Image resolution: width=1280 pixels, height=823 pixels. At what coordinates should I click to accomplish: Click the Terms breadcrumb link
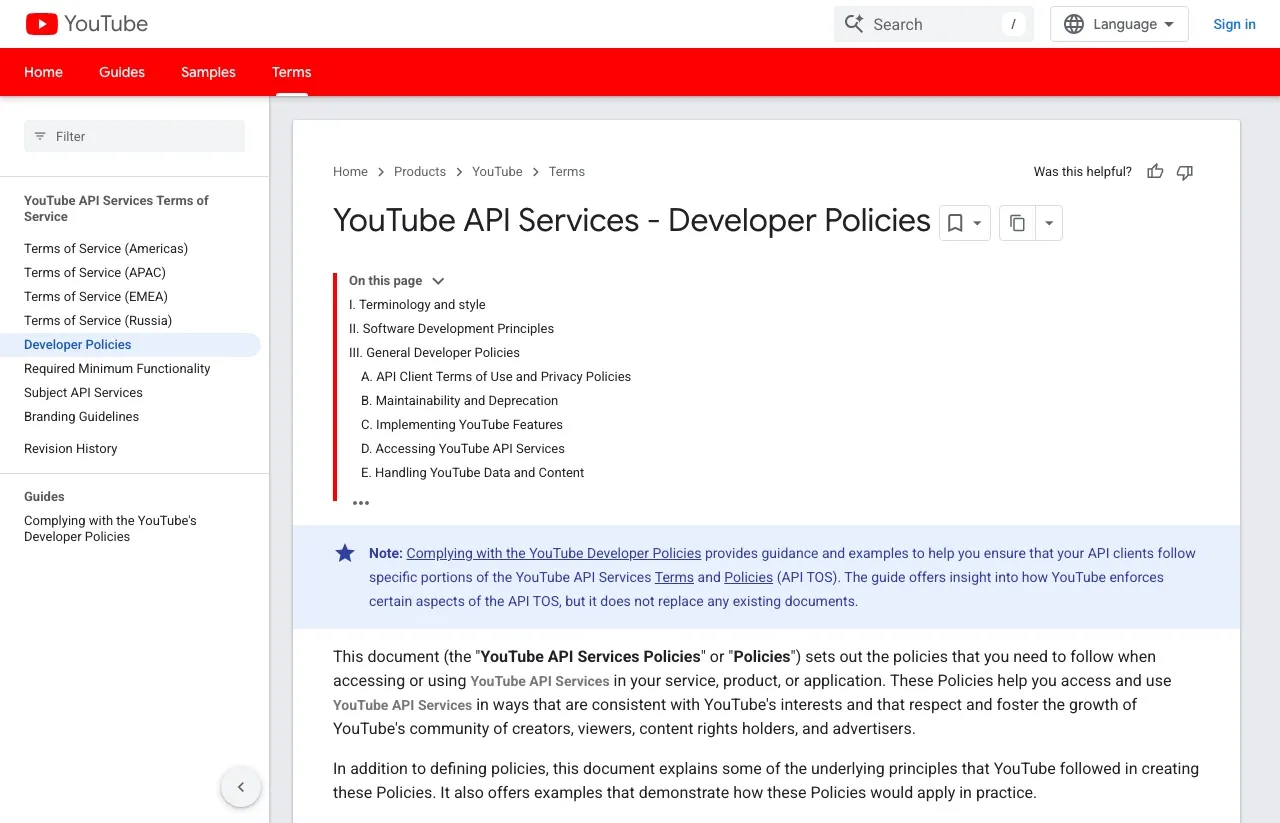566,172
